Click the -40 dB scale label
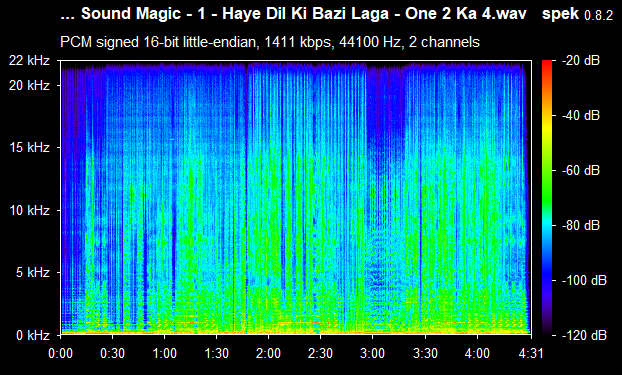The height and width of the screenshot is (375, 622). (x=581, y=116)
